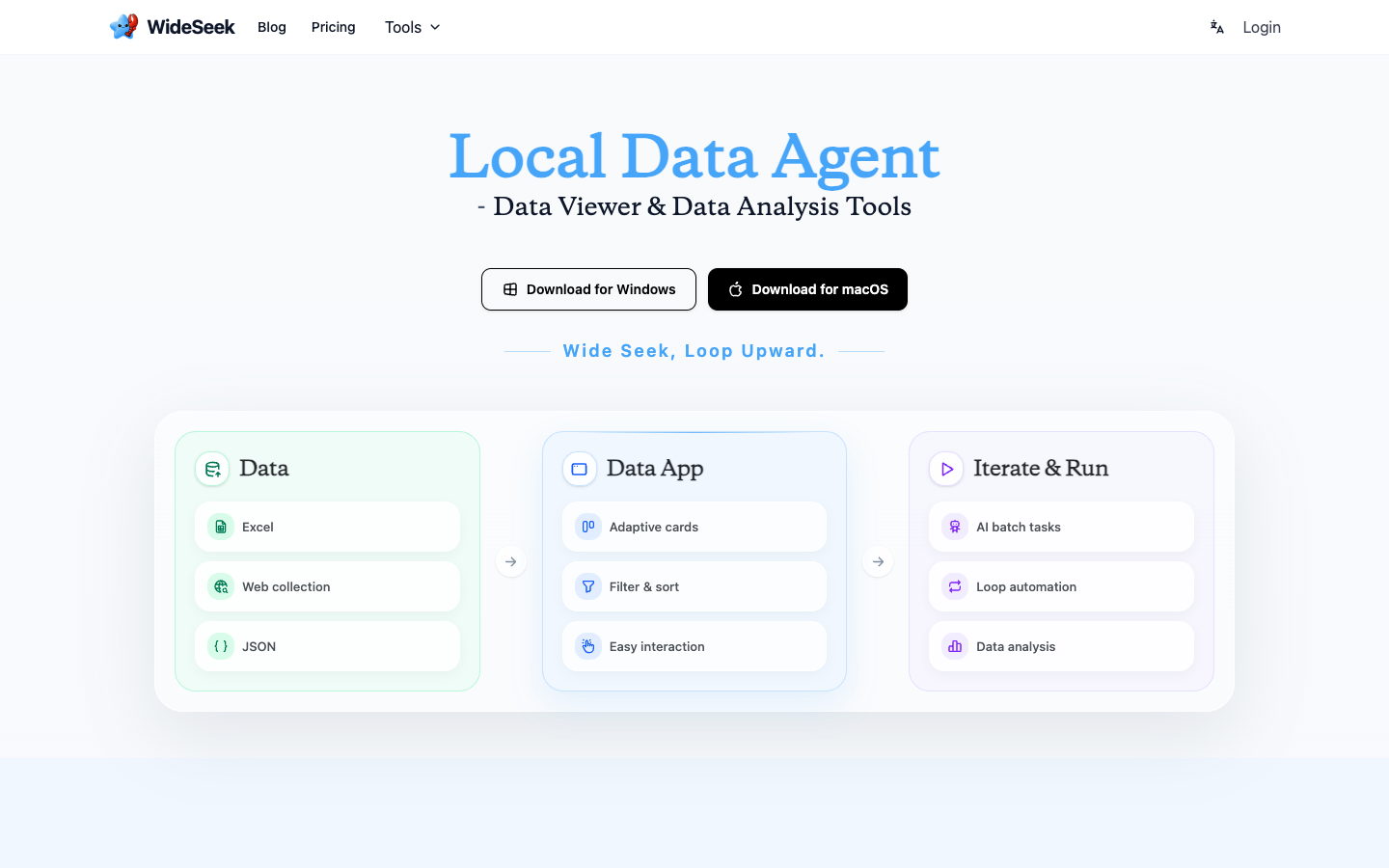Viewport: 1389px width, 868px height.
Task: Select the Loop automation feature
Action: (x=1061, y=586)
